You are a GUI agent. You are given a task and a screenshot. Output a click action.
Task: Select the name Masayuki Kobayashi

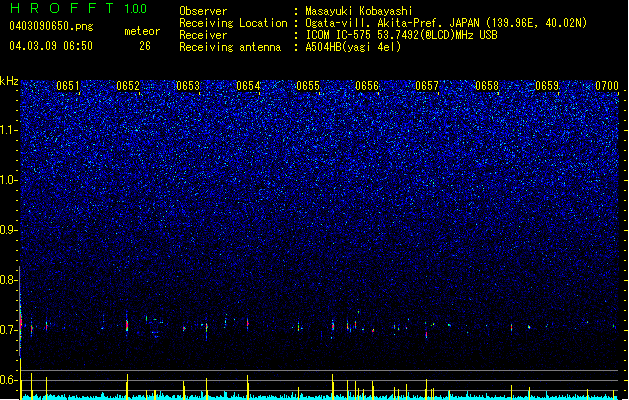tap(359, 11)
